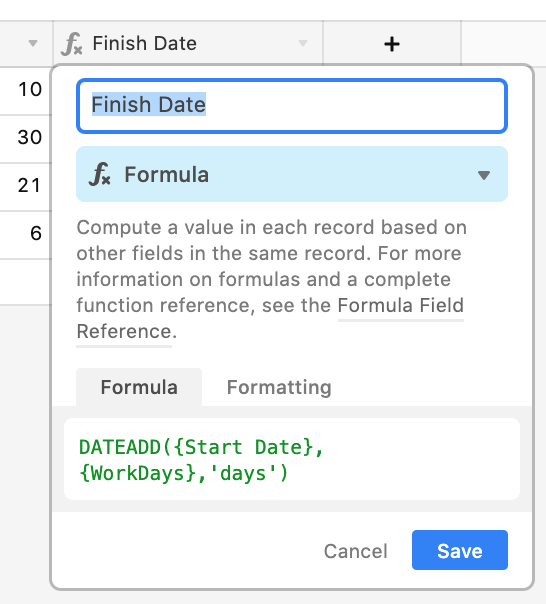
Task: Click the formula icon in Finish Date header
Action: [x=72, y=44]
